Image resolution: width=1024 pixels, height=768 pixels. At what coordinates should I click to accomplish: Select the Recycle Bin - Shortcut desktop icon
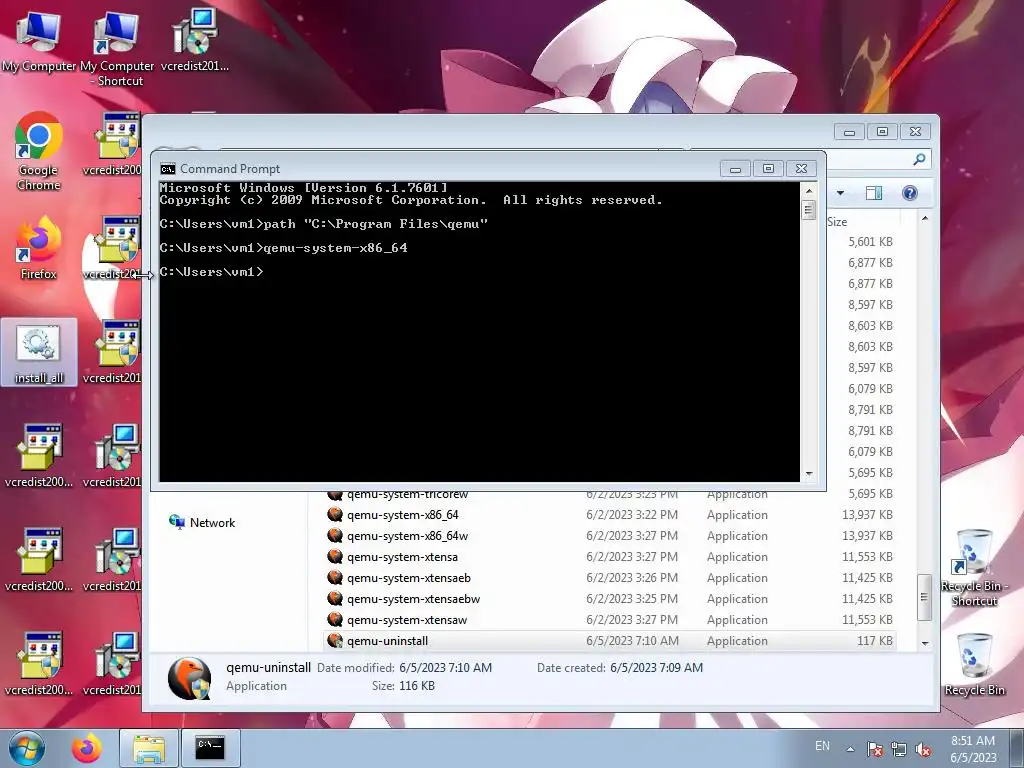(x=974, y=568)
